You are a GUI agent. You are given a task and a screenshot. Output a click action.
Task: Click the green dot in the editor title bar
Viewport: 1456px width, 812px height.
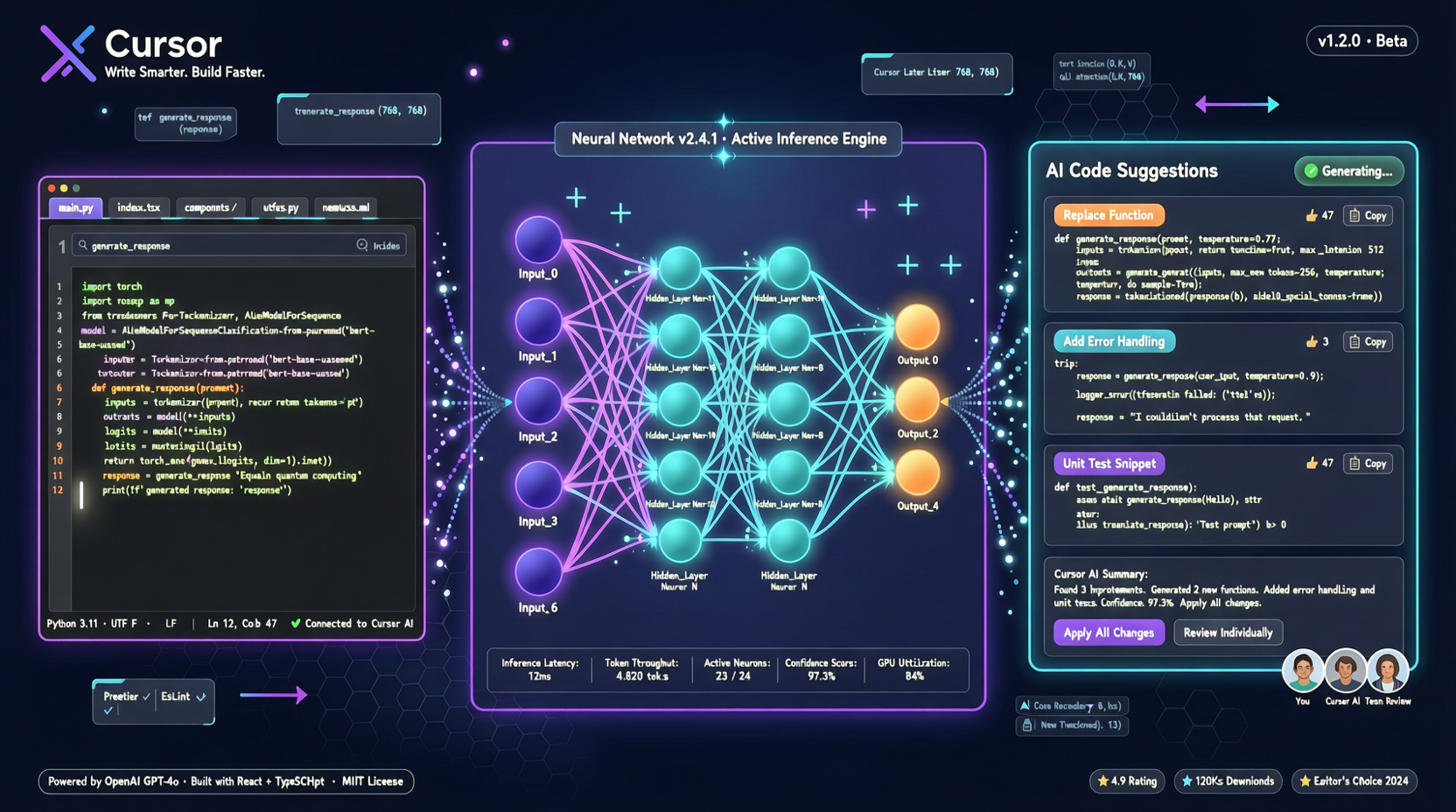(76, 188)
